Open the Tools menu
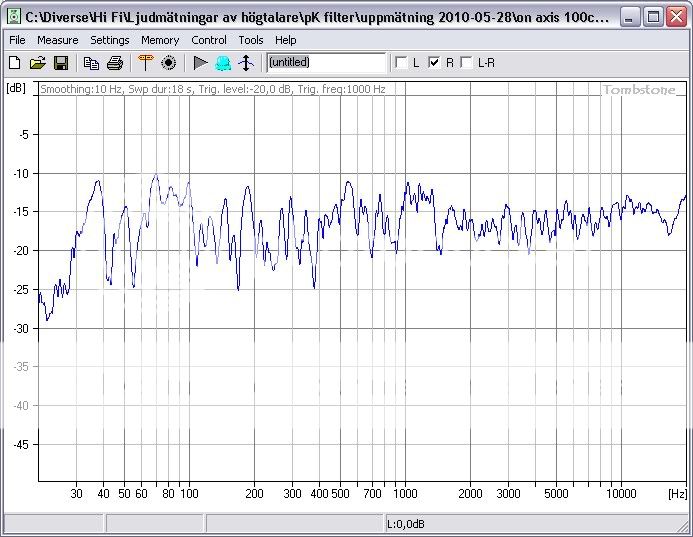This screenshot has width=693, height=537. pyautogui.click(x=251, y=40)
